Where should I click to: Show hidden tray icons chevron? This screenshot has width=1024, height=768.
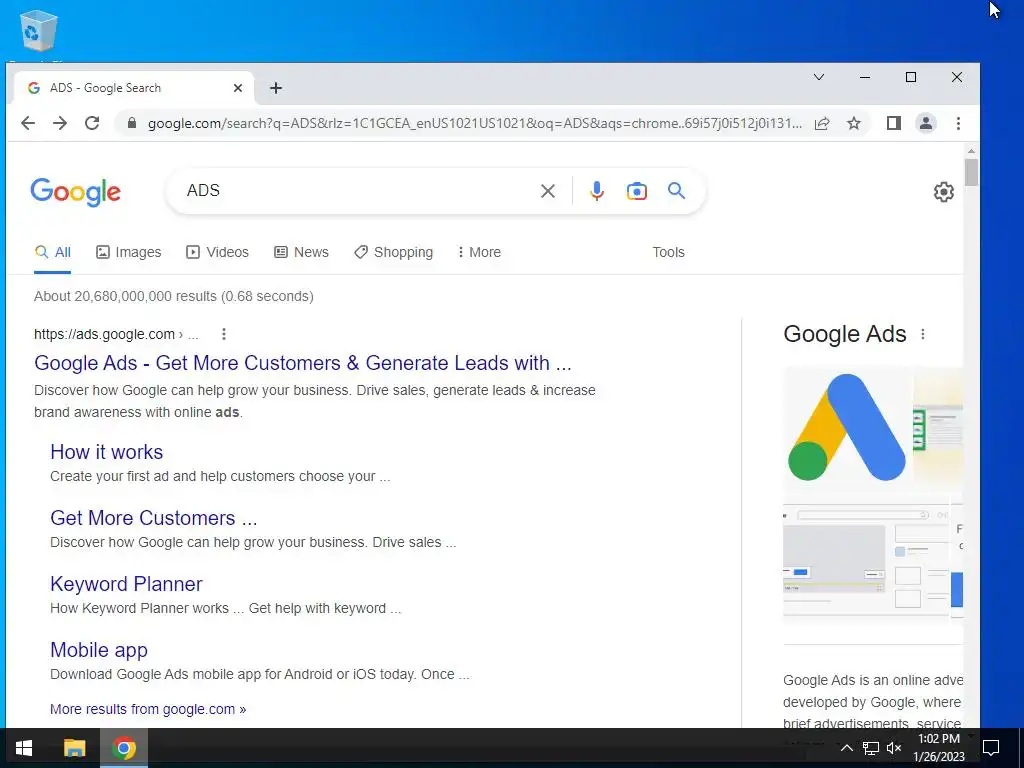pyautogui.click(x=846, y=748)
